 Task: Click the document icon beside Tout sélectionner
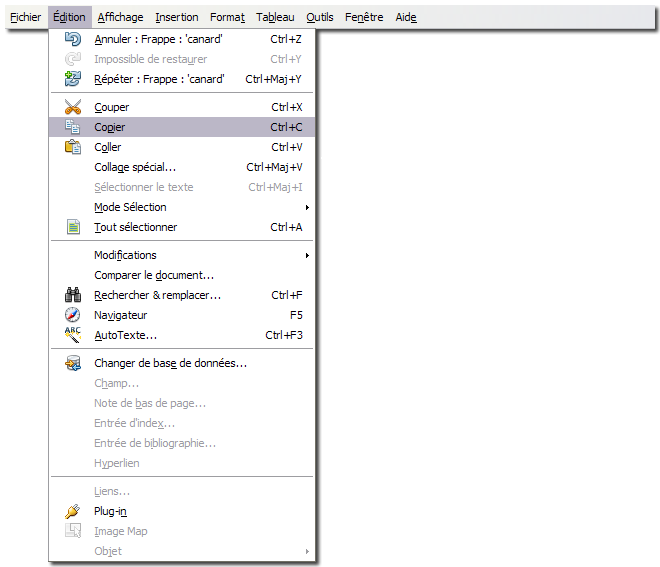point(73,227)
